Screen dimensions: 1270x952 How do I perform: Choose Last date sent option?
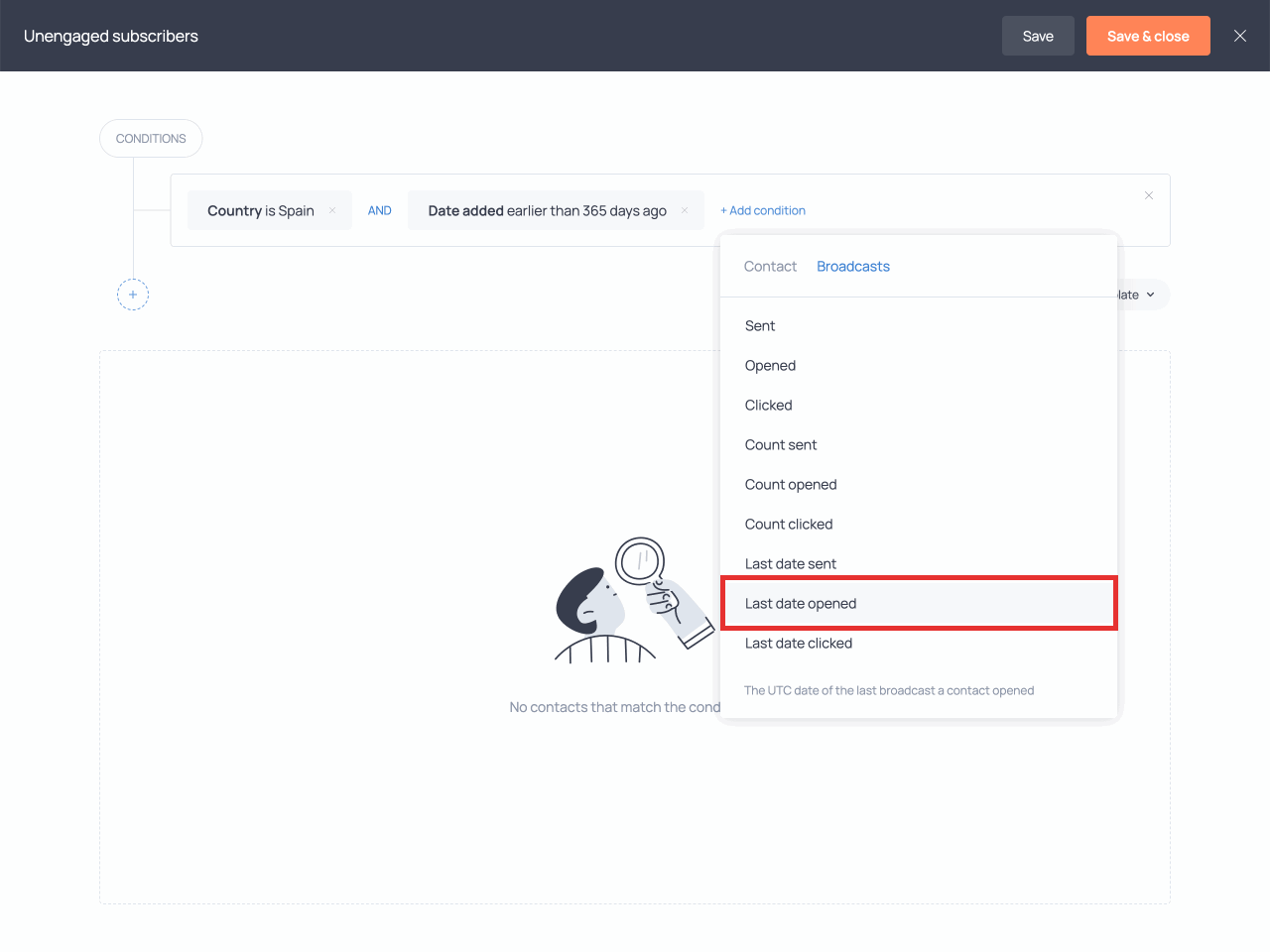[791, 563]
